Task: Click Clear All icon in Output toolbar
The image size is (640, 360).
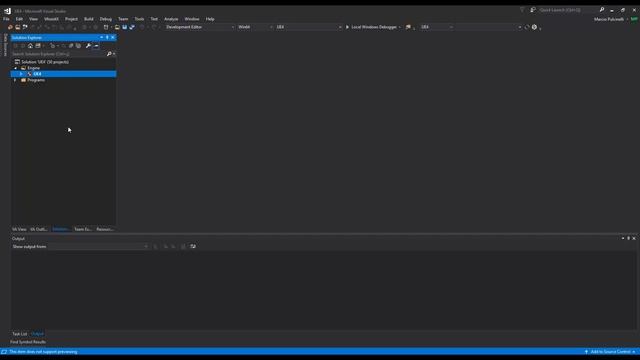Action: coord(183,247)
